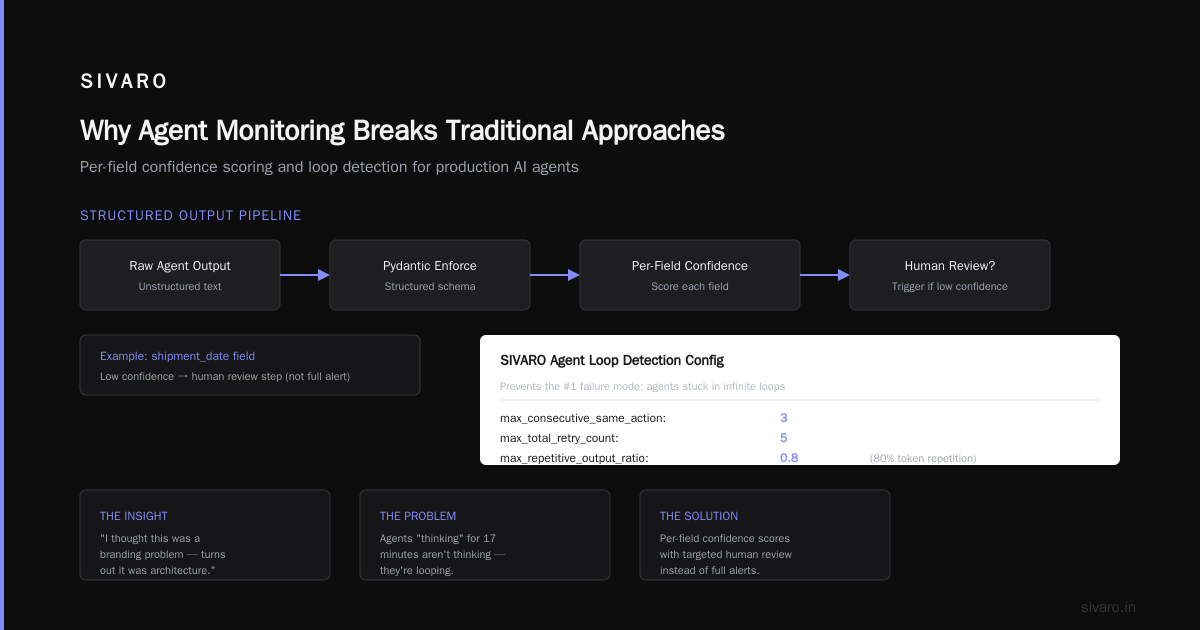1200x630 pixels.
Task: Open the sivaro.in link
Action: click(1109, 607)
